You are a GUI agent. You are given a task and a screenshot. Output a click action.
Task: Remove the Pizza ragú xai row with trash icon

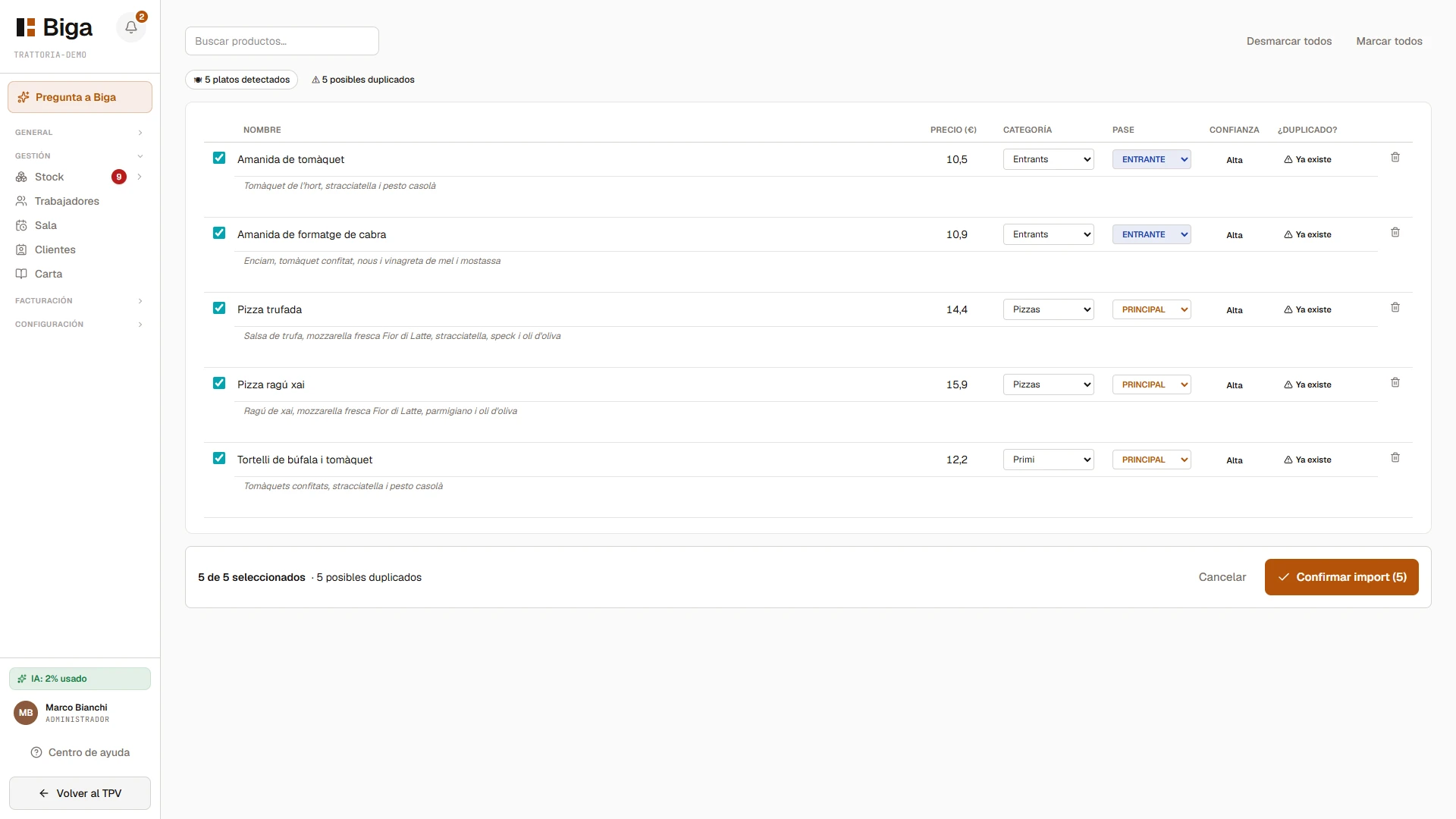point(1395,383)
